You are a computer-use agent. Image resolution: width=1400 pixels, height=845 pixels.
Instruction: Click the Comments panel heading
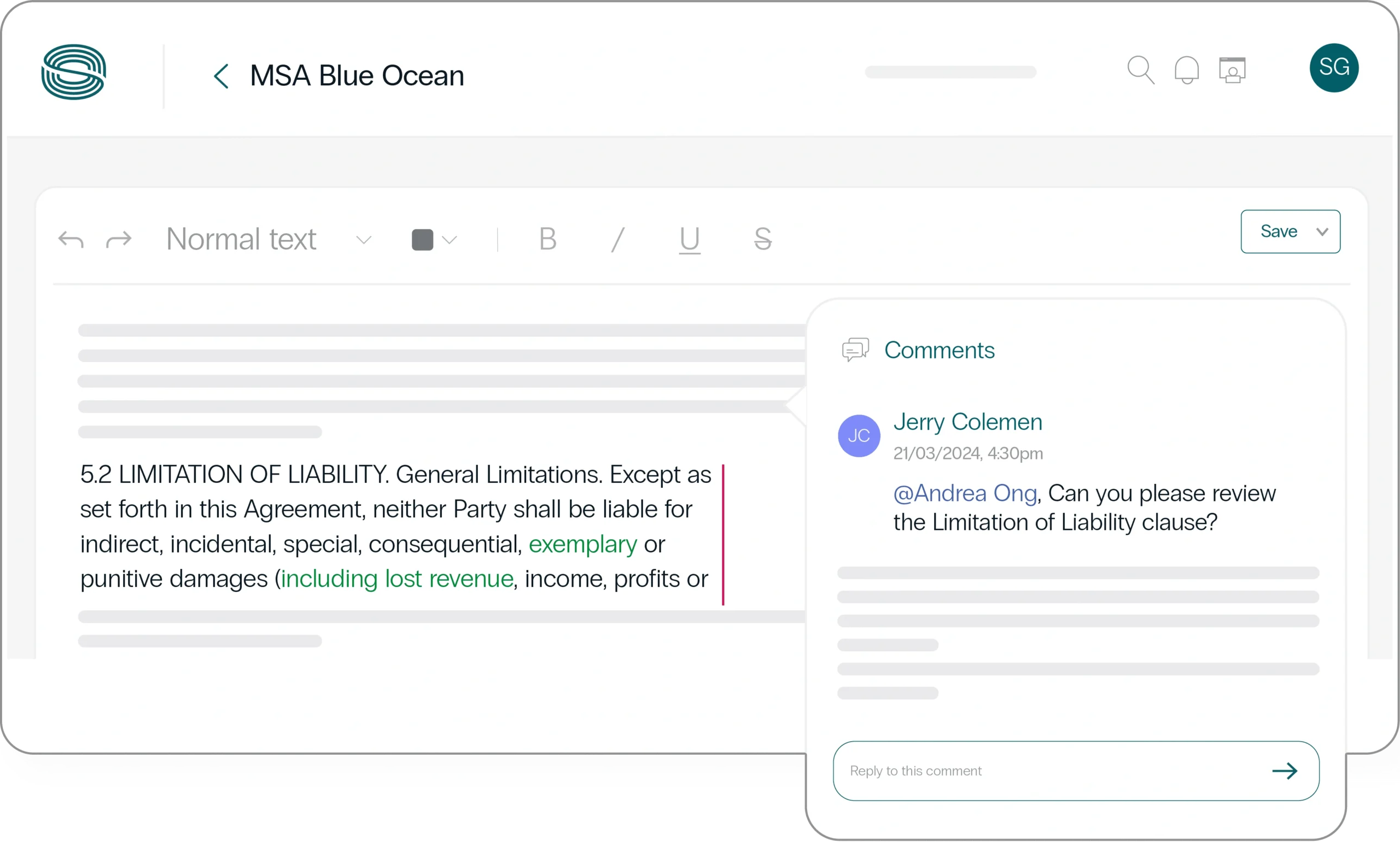click(939, 350)
